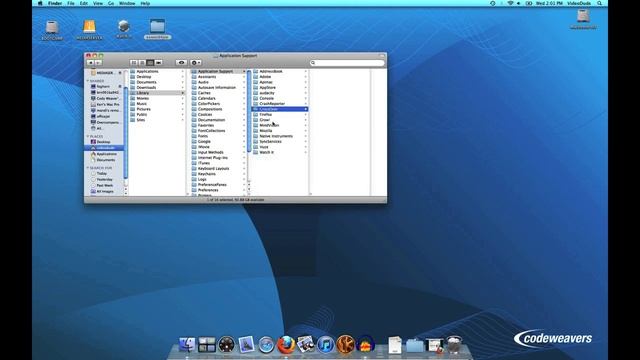Switch Finder to column view
Image resolution: width=640 pixels, height=360 pixels.
click(150, 62)
